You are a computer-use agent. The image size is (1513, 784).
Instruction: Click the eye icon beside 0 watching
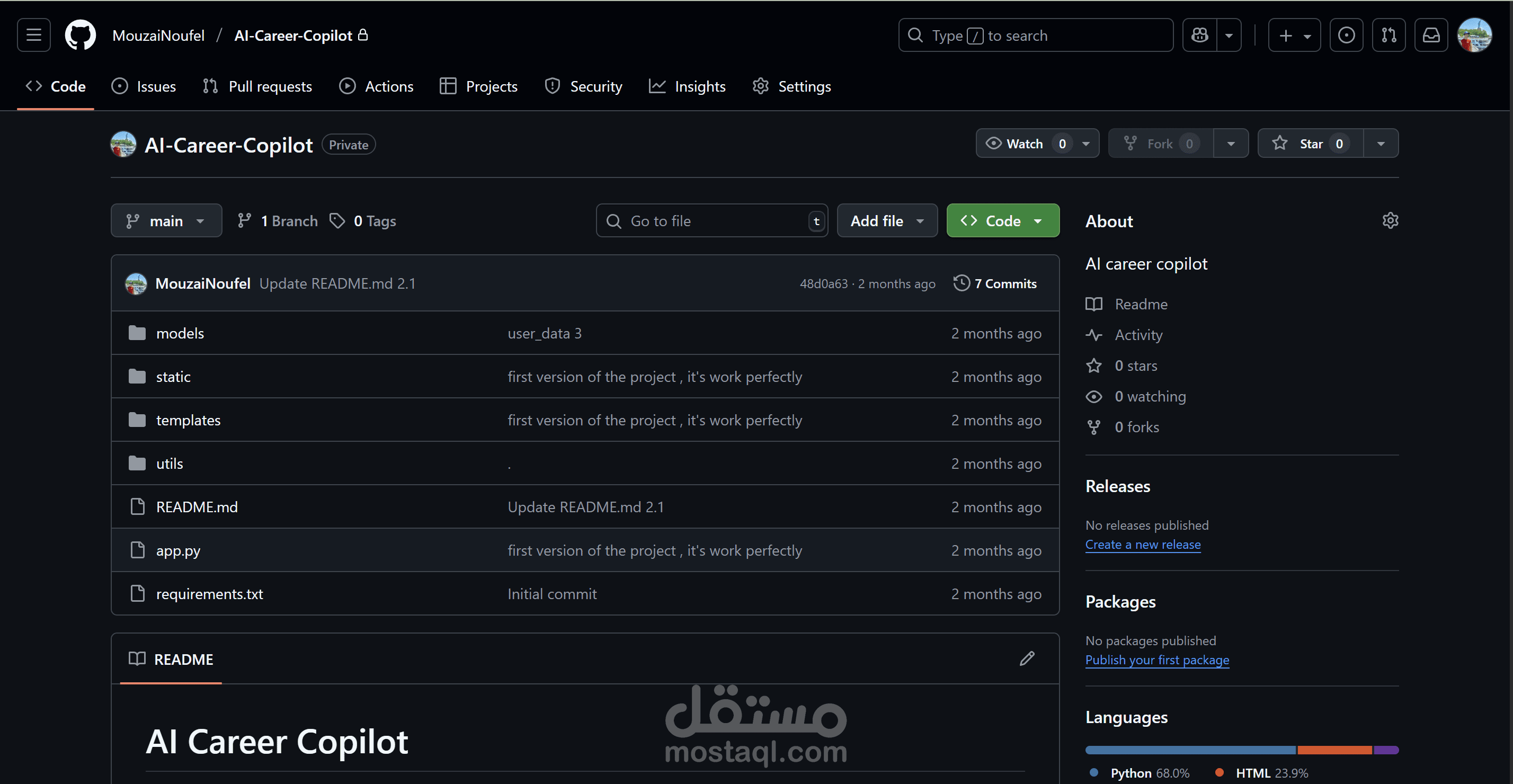[x=1093, y=396]
